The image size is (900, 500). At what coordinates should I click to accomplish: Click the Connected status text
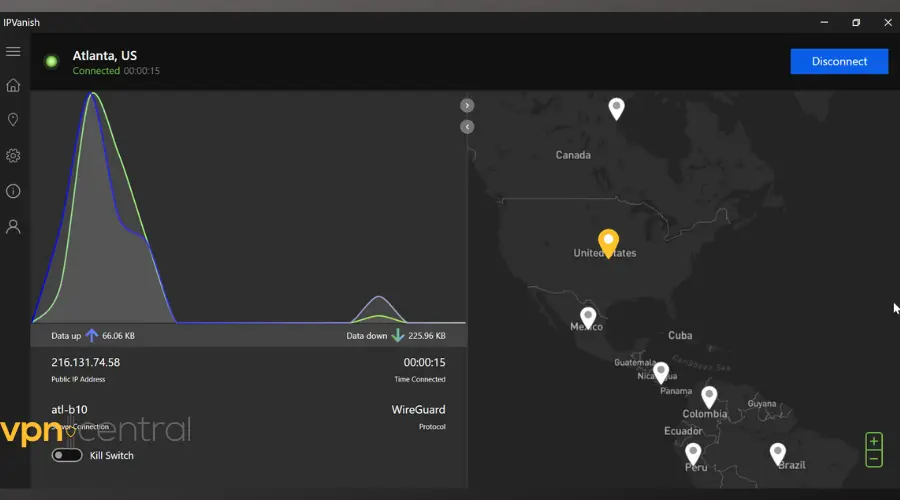click(96, 71)
